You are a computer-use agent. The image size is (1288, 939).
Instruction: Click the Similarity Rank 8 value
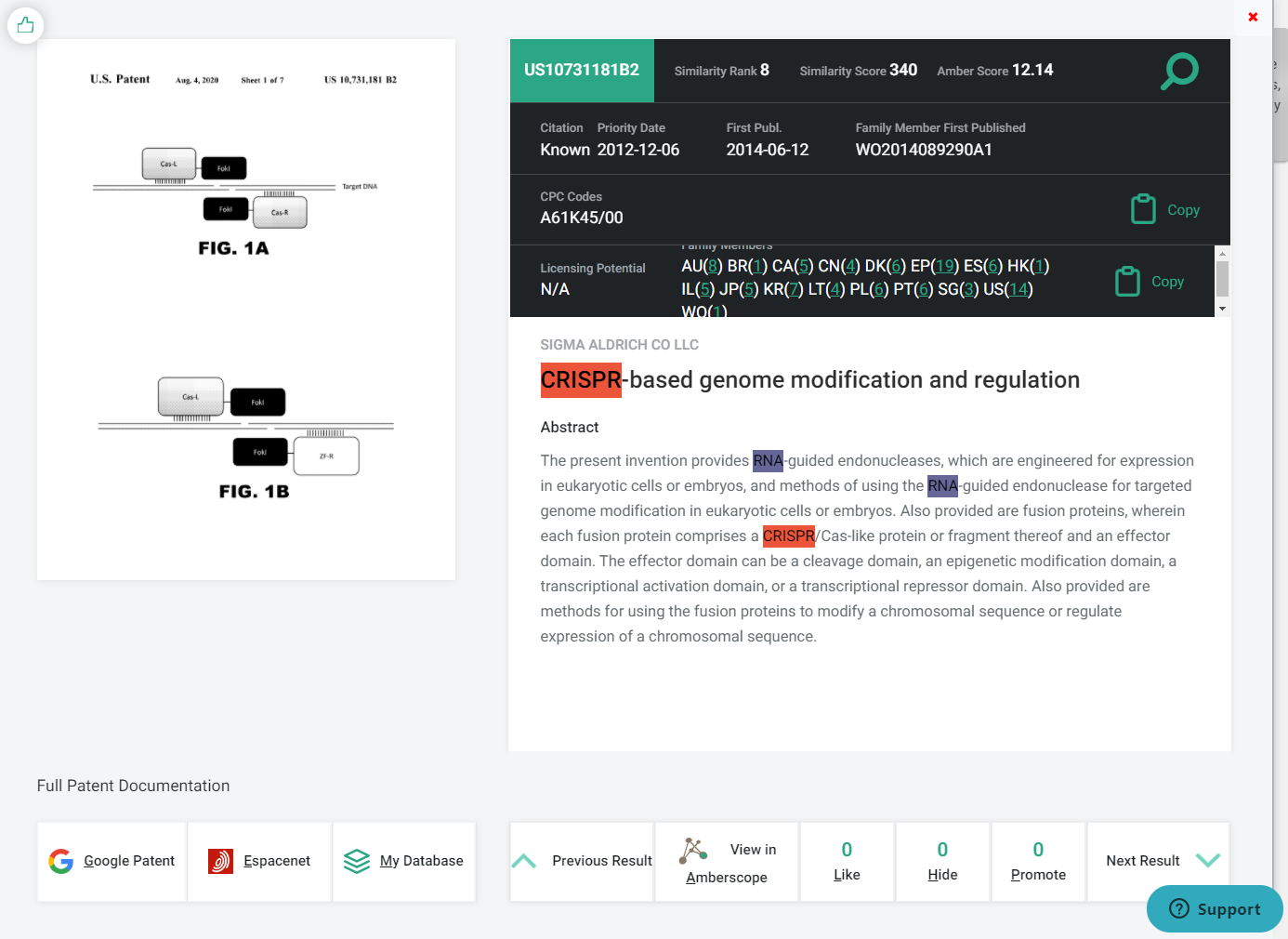pos(765,70)
